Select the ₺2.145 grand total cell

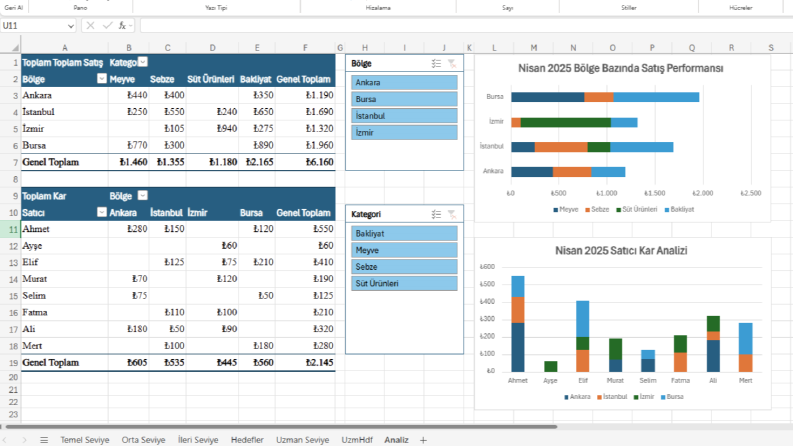pyautogui.click(x=305, y=363)
